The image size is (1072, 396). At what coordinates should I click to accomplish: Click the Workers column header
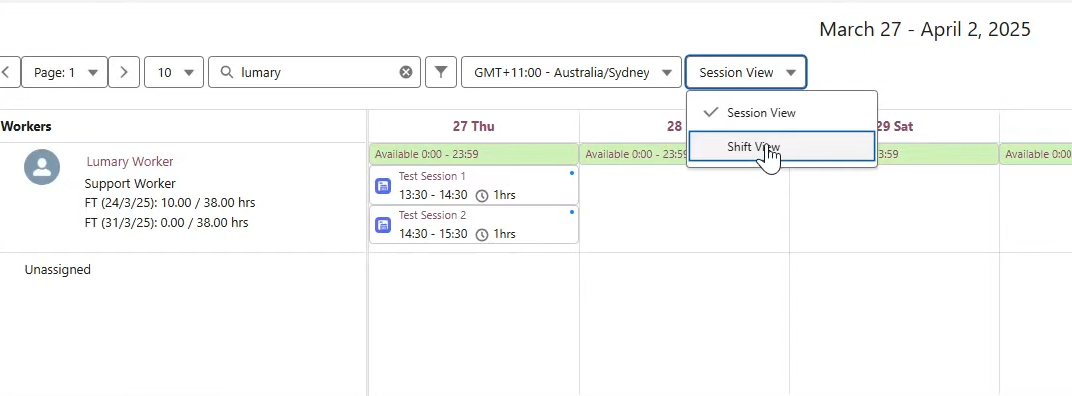[26, 126]
